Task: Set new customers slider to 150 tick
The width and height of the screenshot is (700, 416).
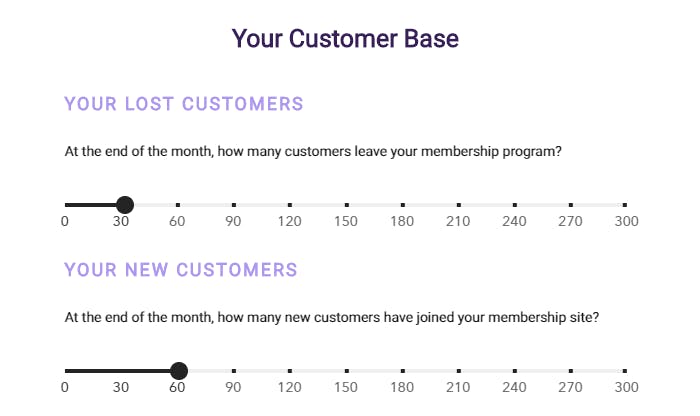Action: coord(347,371)
